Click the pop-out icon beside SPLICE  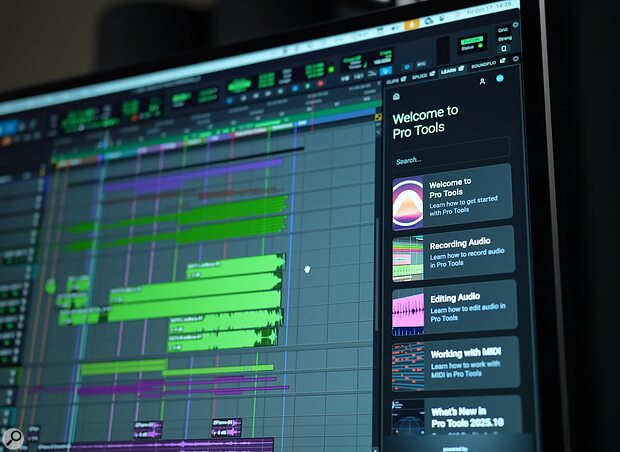pyautogui.click(x=432, y=74)
